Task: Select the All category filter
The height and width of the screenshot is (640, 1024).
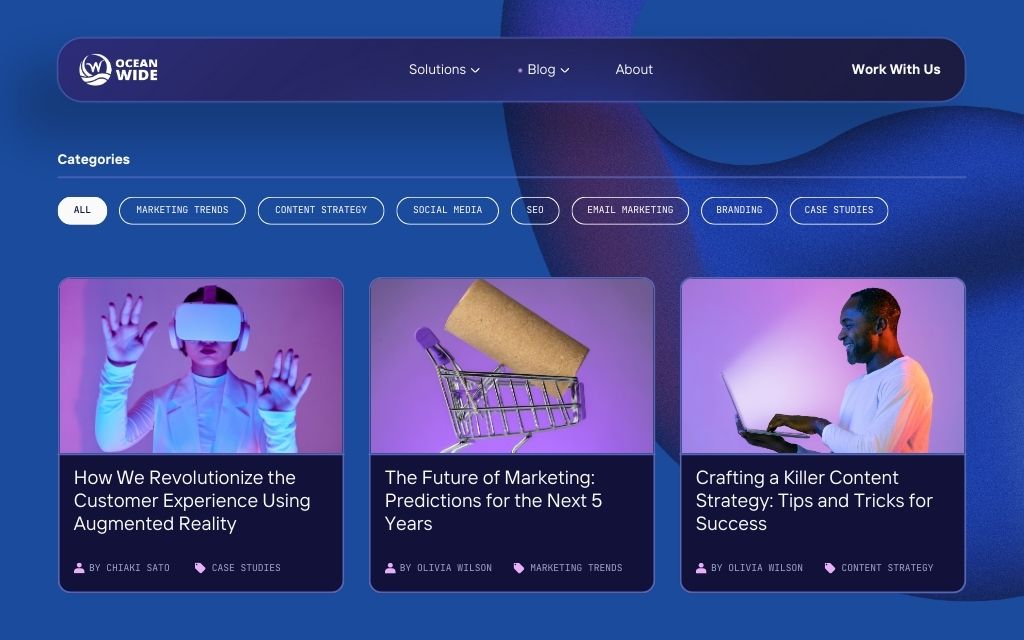Action: click(x=82, y=210)
